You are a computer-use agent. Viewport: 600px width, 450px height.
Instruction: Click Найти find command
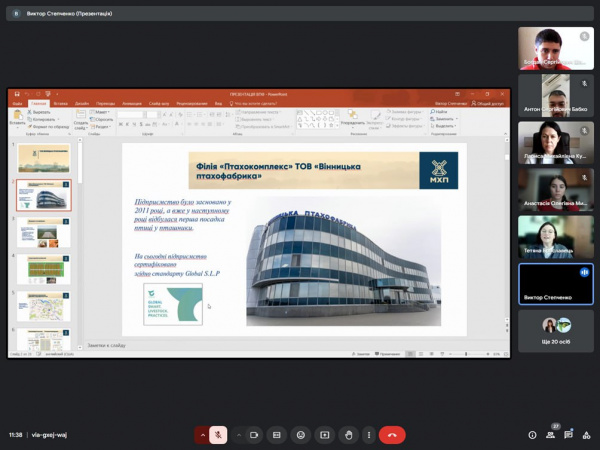[x=439, y=112]
